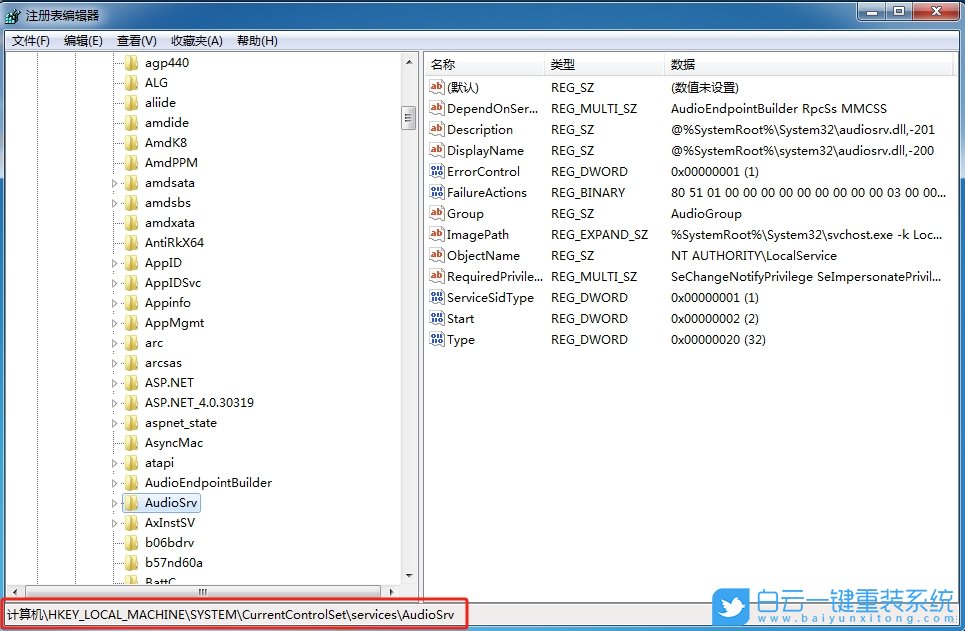
Task: Click the AudioSrv folder icon
Action: pos(130,502)
